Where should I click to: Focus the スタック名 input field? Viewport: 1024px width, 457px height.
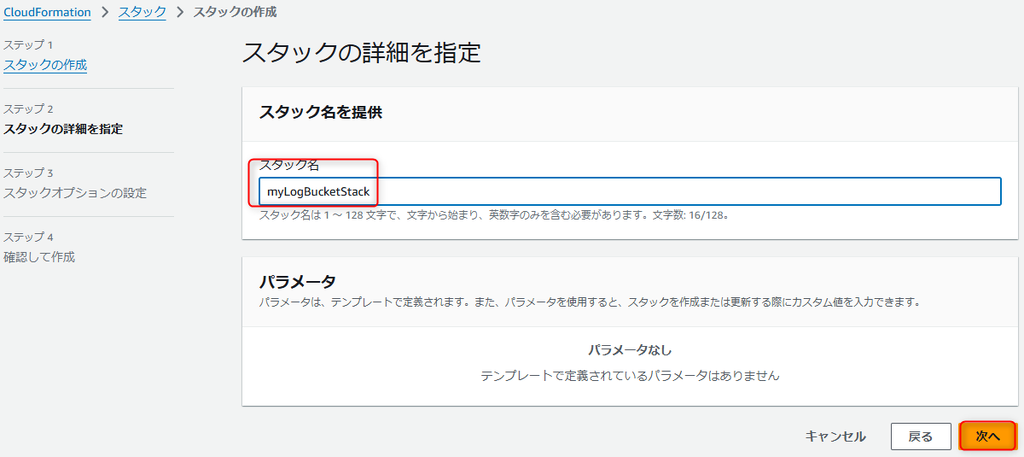point(630,191)
